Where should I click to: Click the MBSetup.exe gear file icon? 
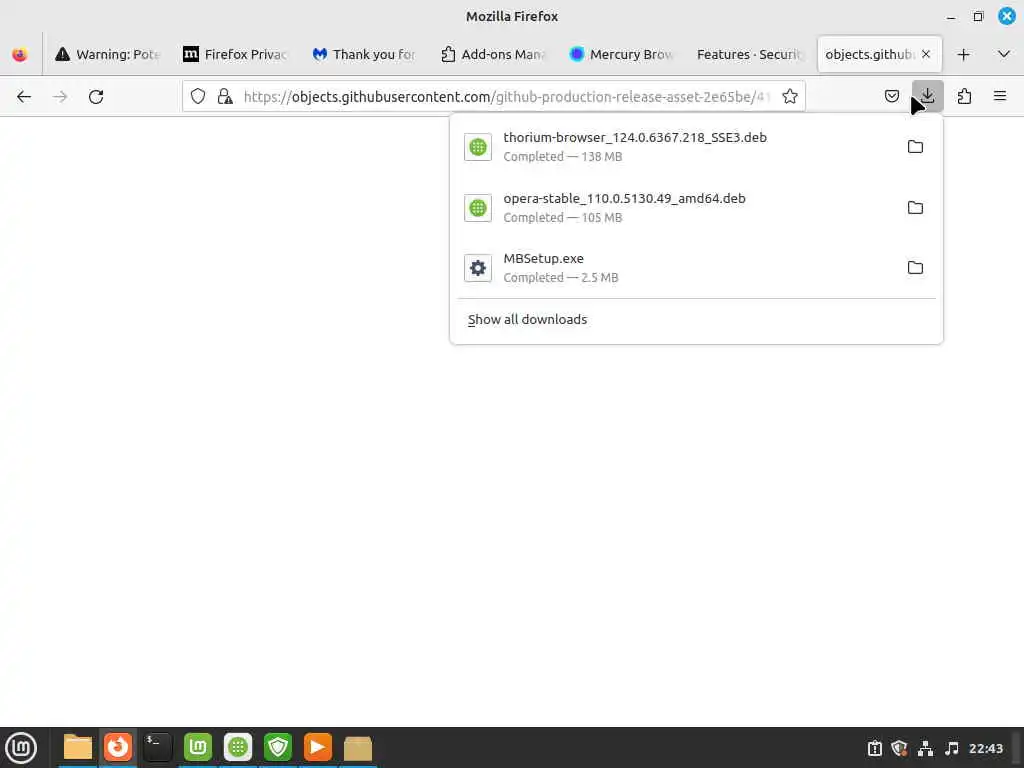click(x=478, y=268)
